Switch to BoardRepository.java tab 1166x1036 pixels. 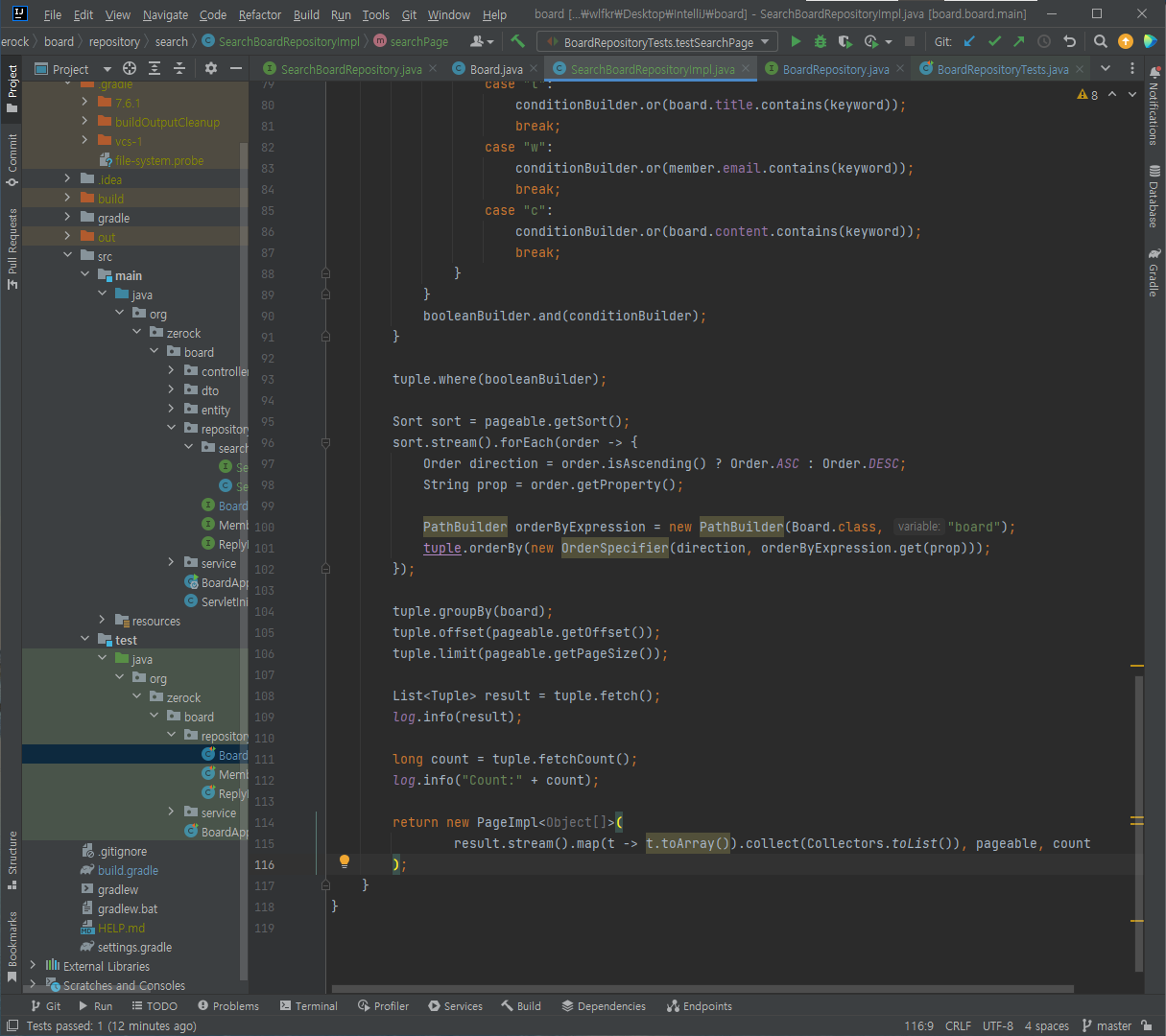tap(835, 69)
